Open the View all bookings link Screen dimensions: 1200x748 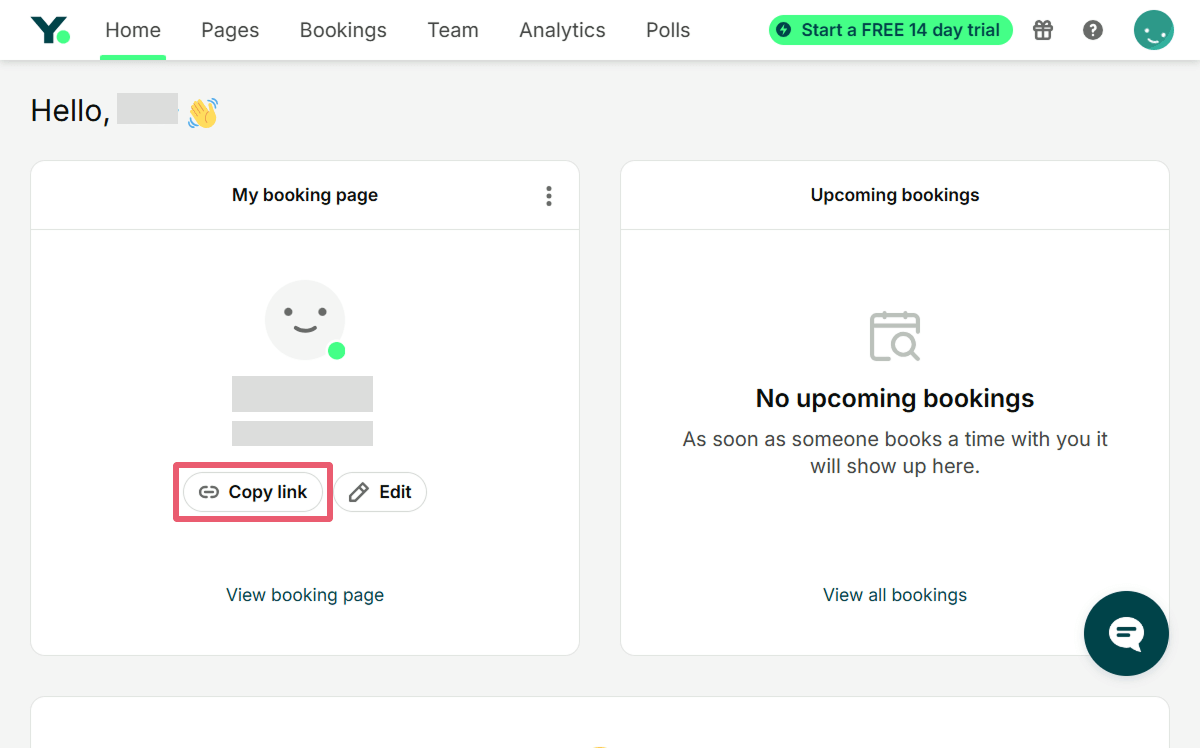(895, 595)
